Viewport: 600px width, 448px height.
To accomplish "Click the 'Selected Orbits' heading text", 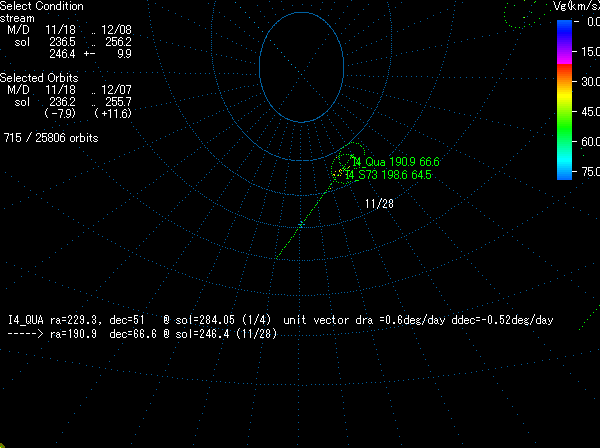I will 39,78.
